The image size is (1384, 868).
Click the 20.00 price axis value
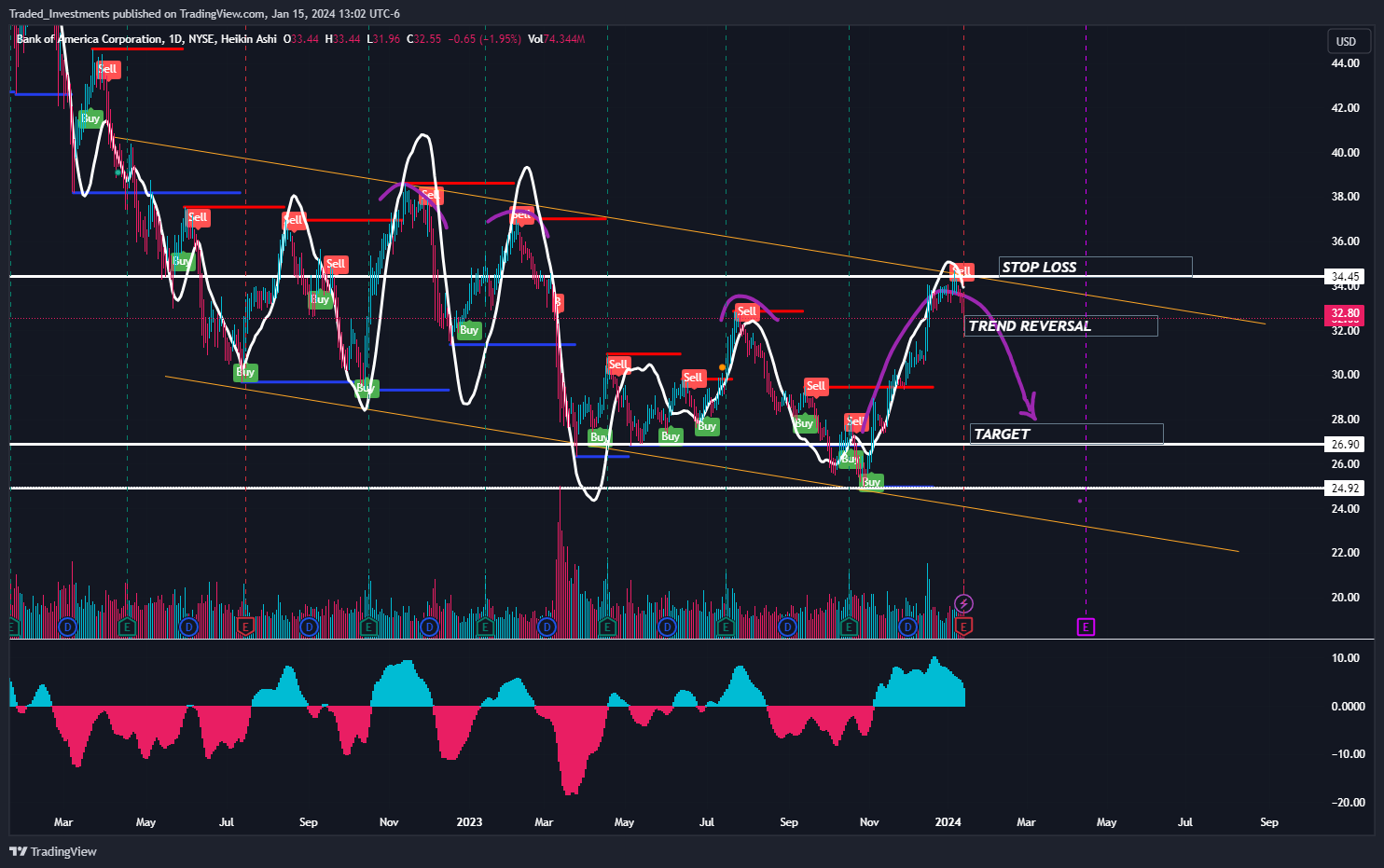point(1345,598)
